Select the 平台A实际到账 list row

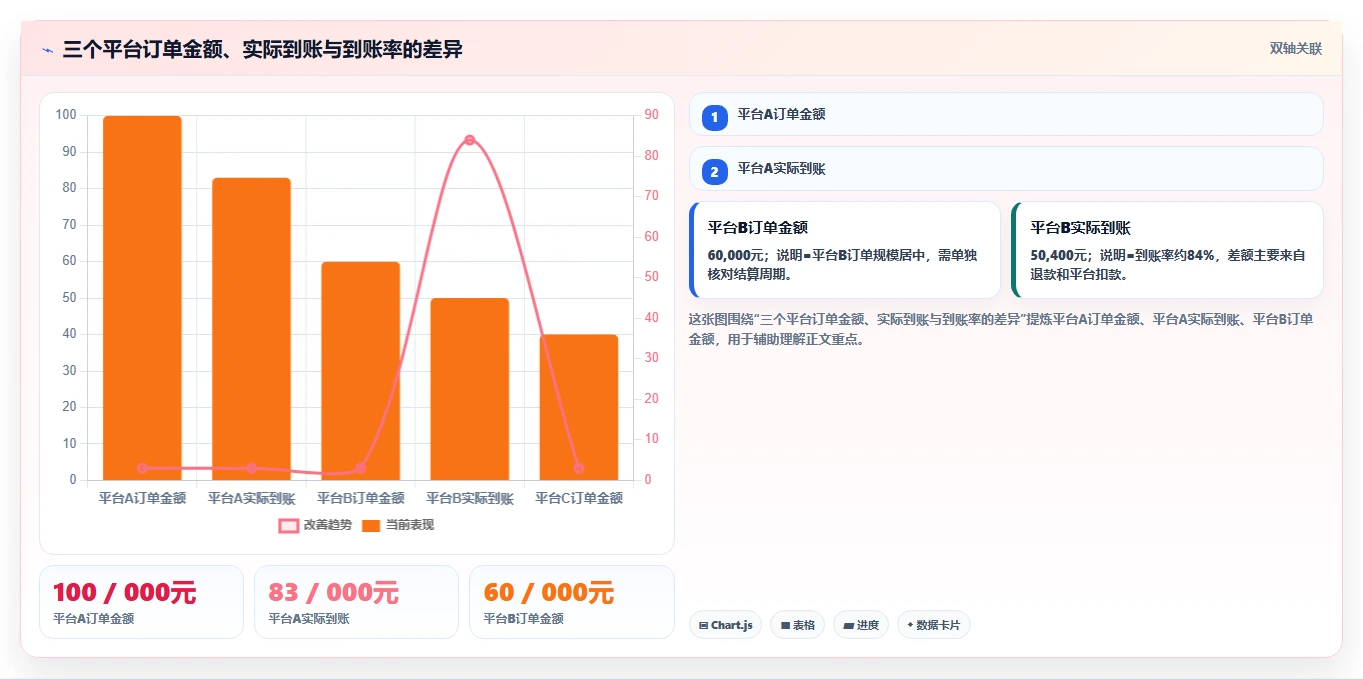pos(1006,168)
